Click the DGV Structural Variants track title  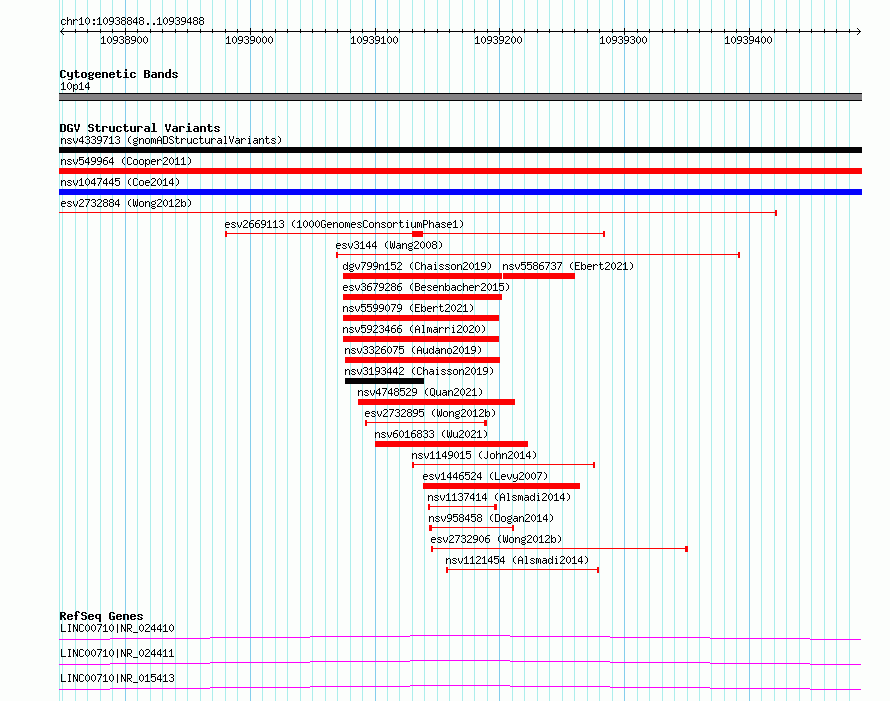(x=140, y=128)
